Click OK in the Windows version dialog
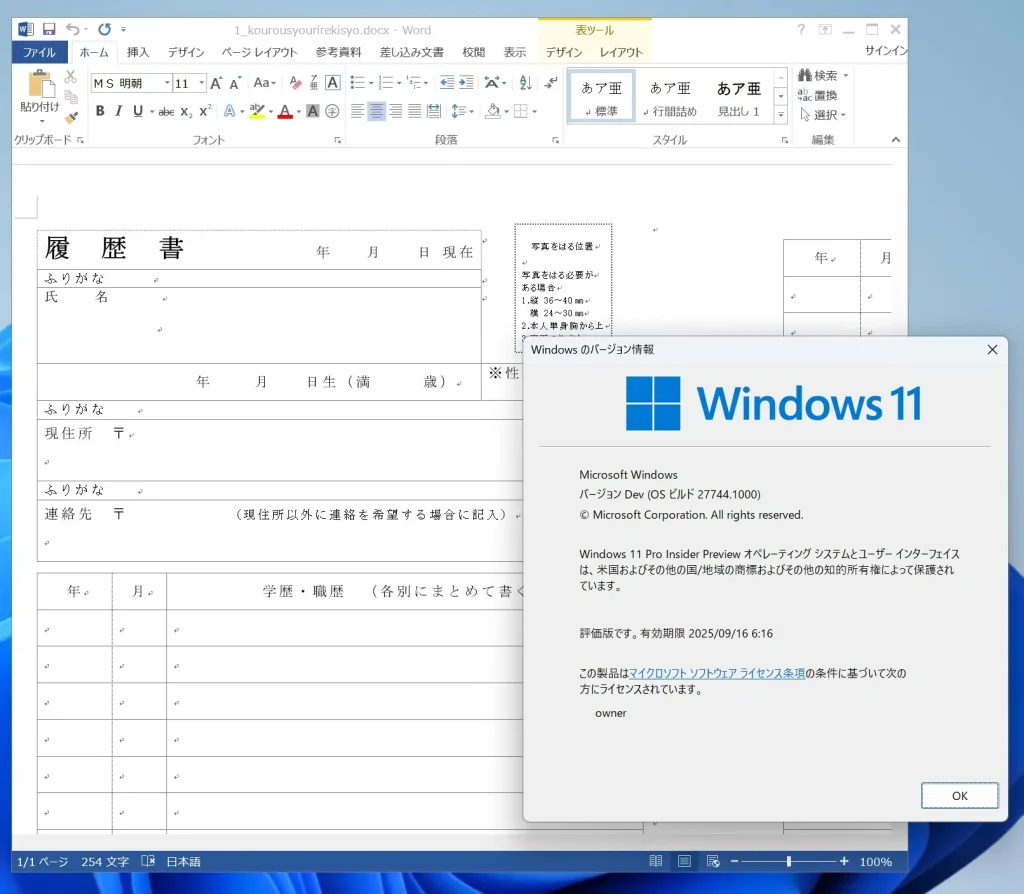This screenshot has width=1024, height=894. 959,795
